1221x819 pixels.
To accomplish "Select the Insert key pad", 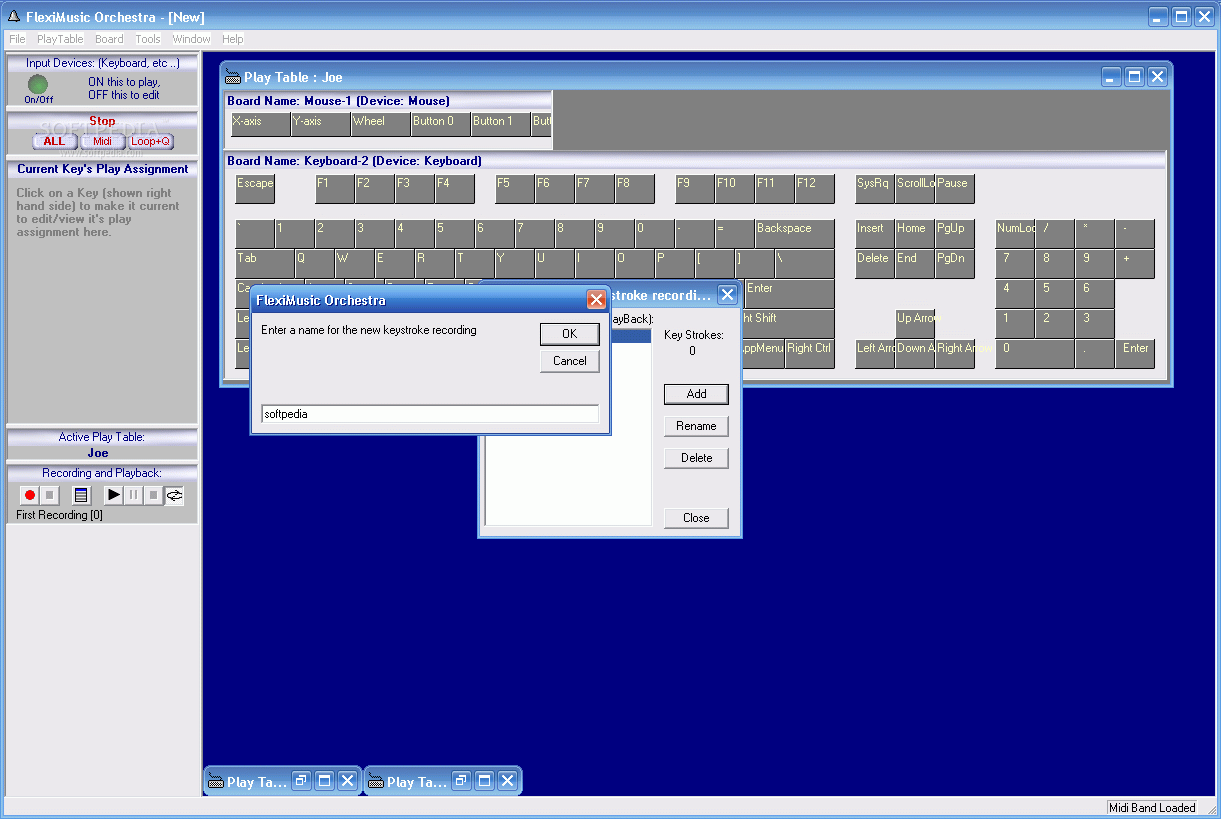I will coord(875,234).
